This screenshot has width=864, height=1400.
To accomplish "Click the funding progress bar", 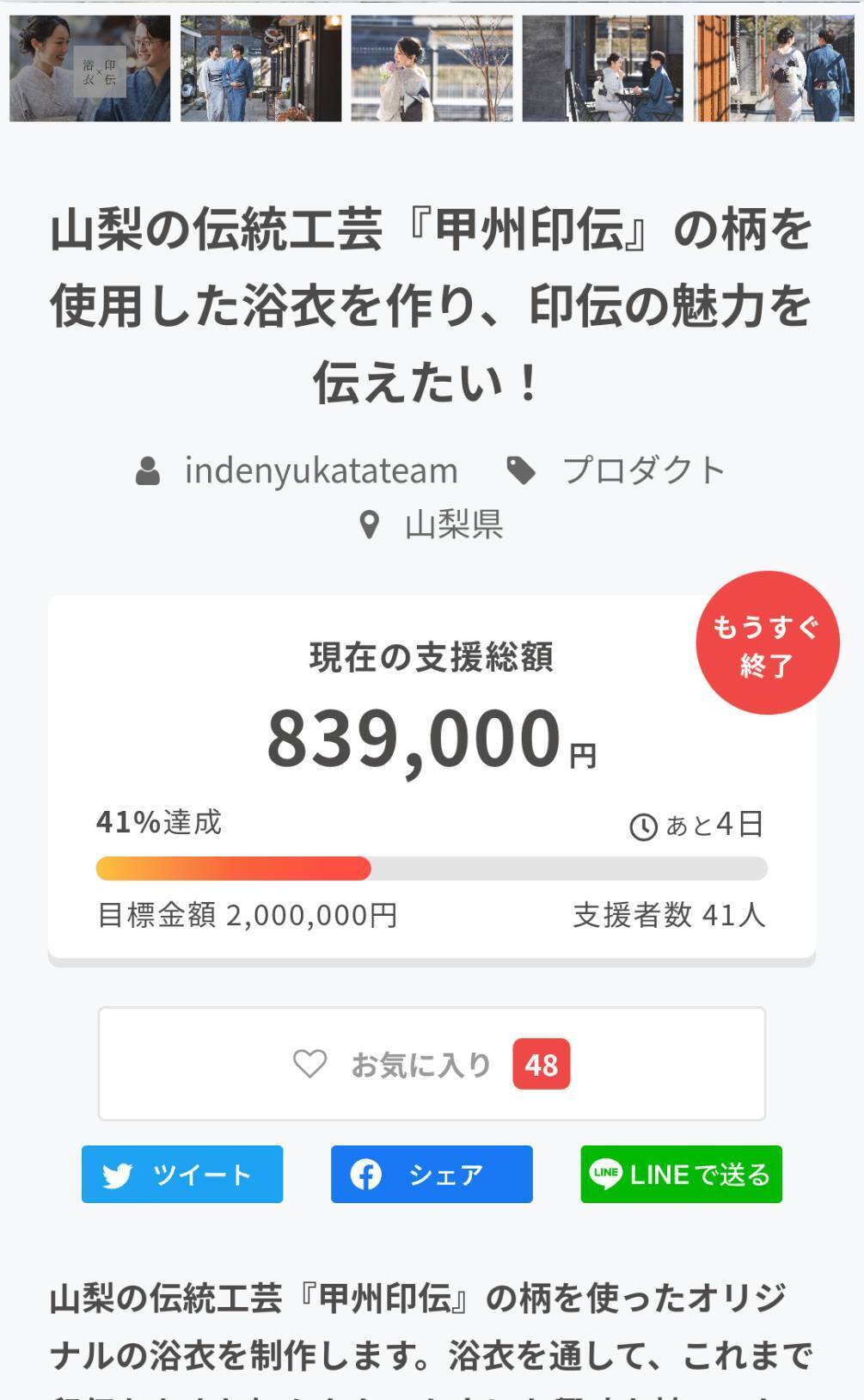I will (432, 869).
